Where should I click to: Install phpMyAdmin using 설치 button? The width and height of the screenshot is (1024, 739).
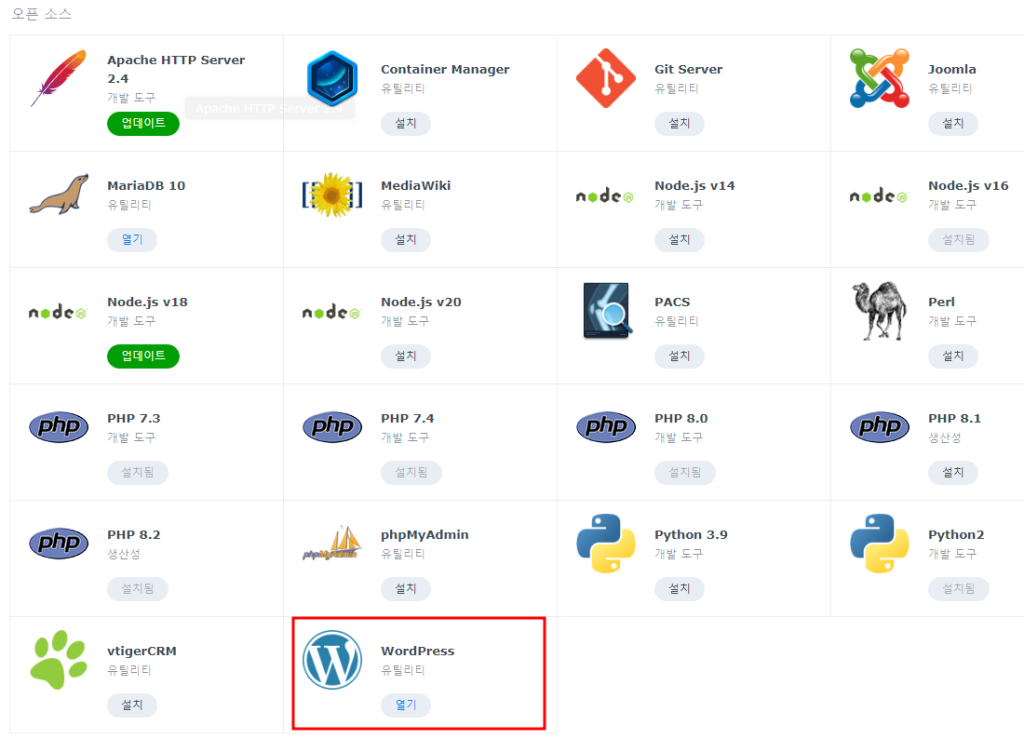(x=406, y=589)
